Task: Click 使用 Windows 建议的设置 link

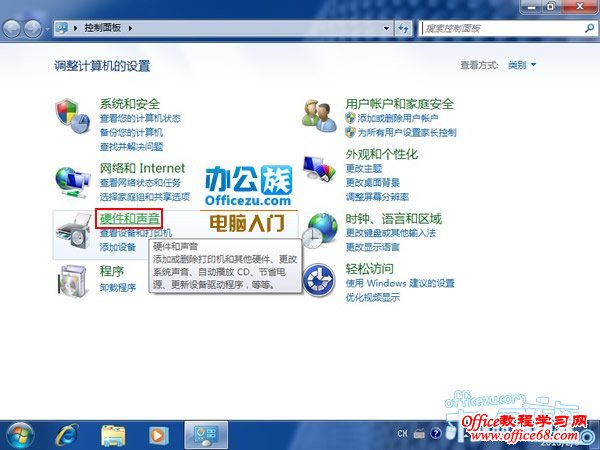Action: pos(400,283)
